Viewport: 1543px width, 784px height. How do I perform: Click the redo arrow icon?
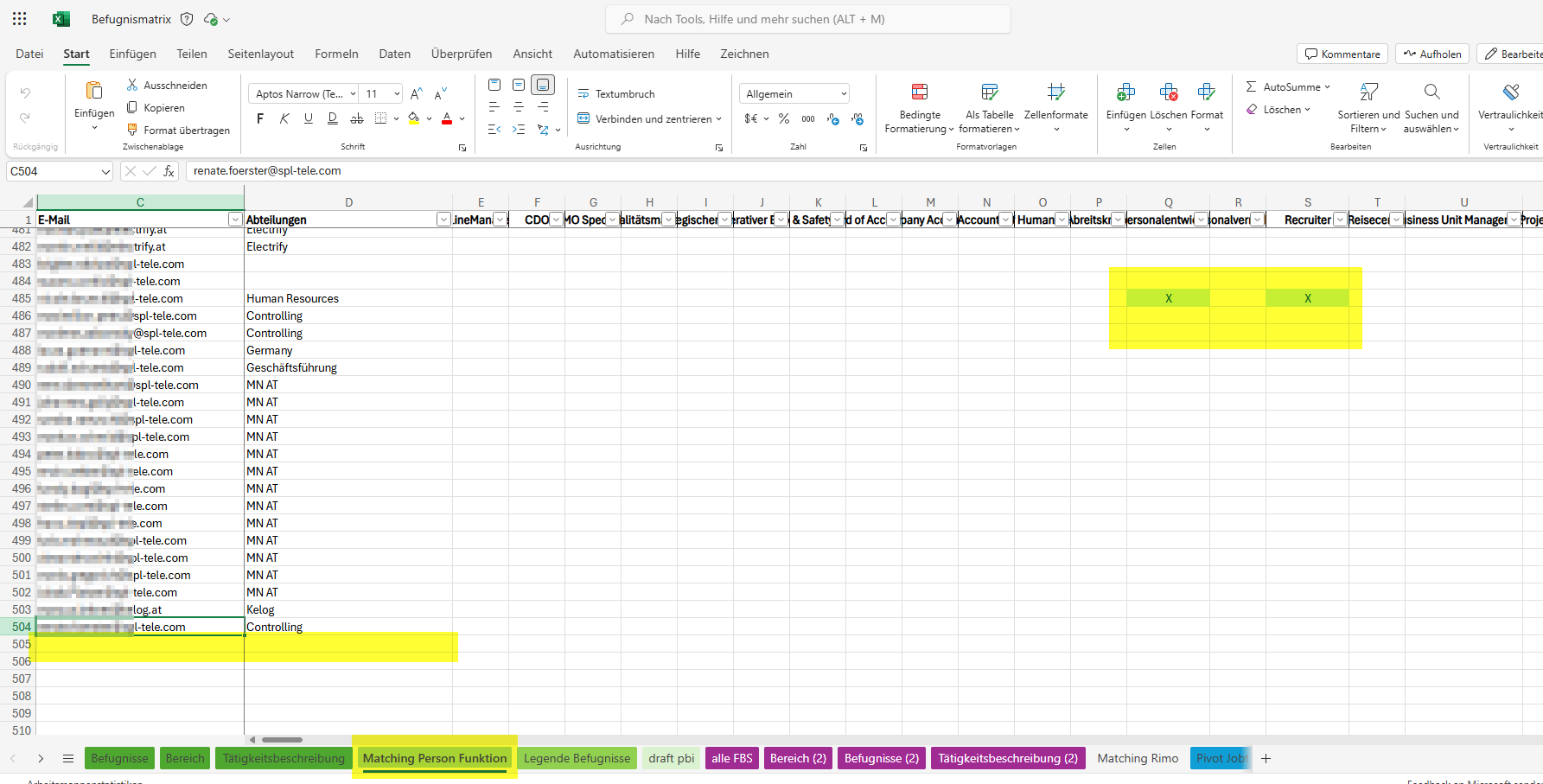(25, 118)
